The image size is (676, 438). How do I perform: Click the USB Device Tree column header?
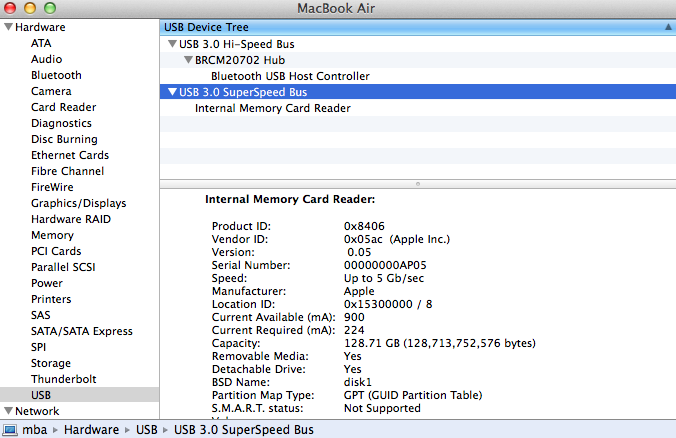pyautogui.click(x=417, y=27)
